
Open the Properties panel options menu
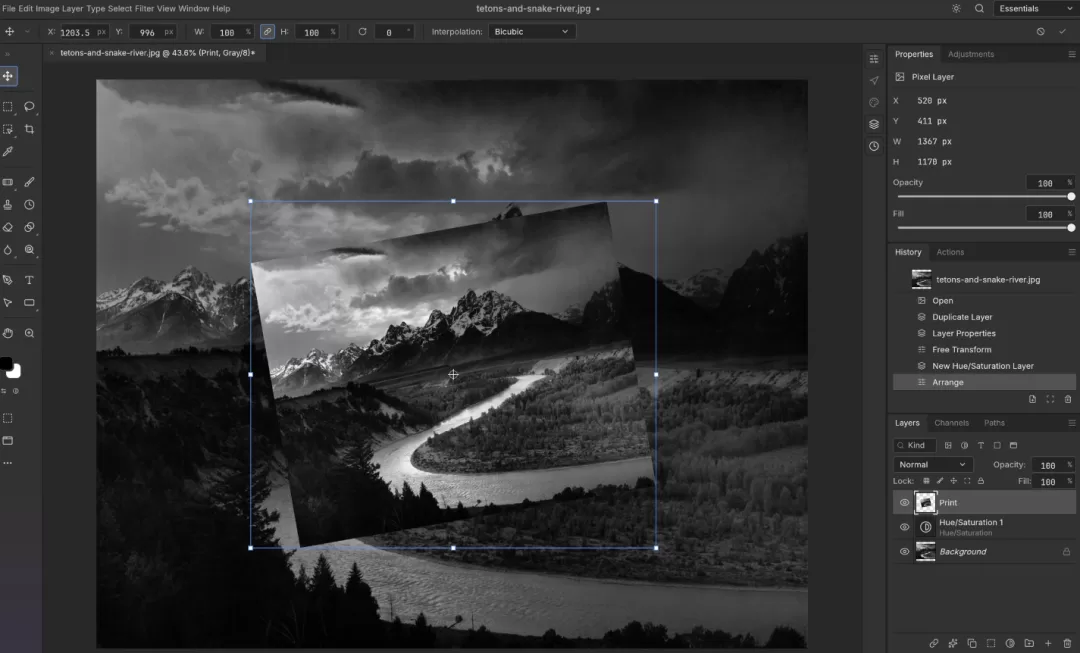(1071, 54)
